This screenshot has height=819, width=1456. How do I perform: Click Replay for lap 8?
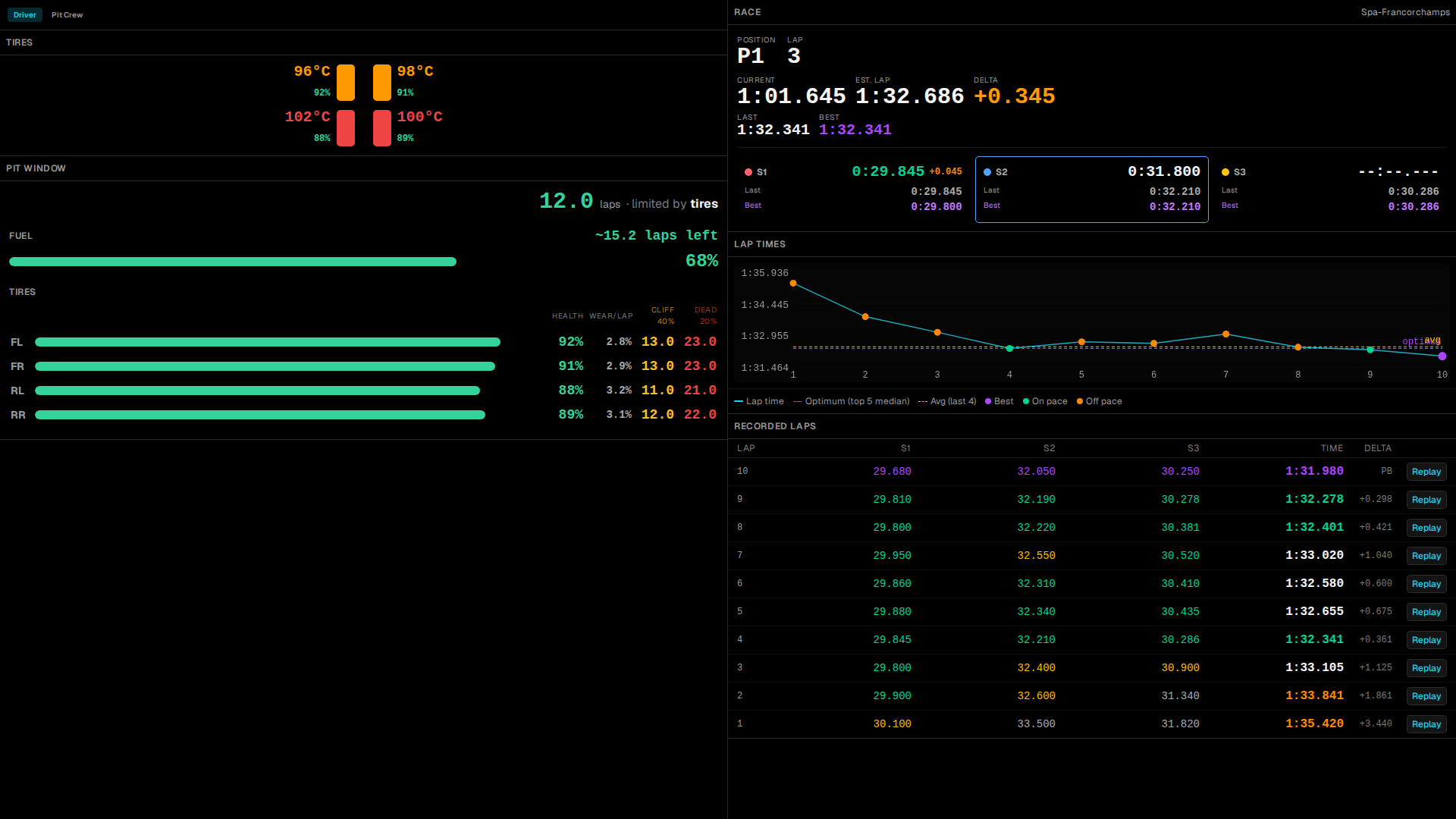click(1426, 528)
